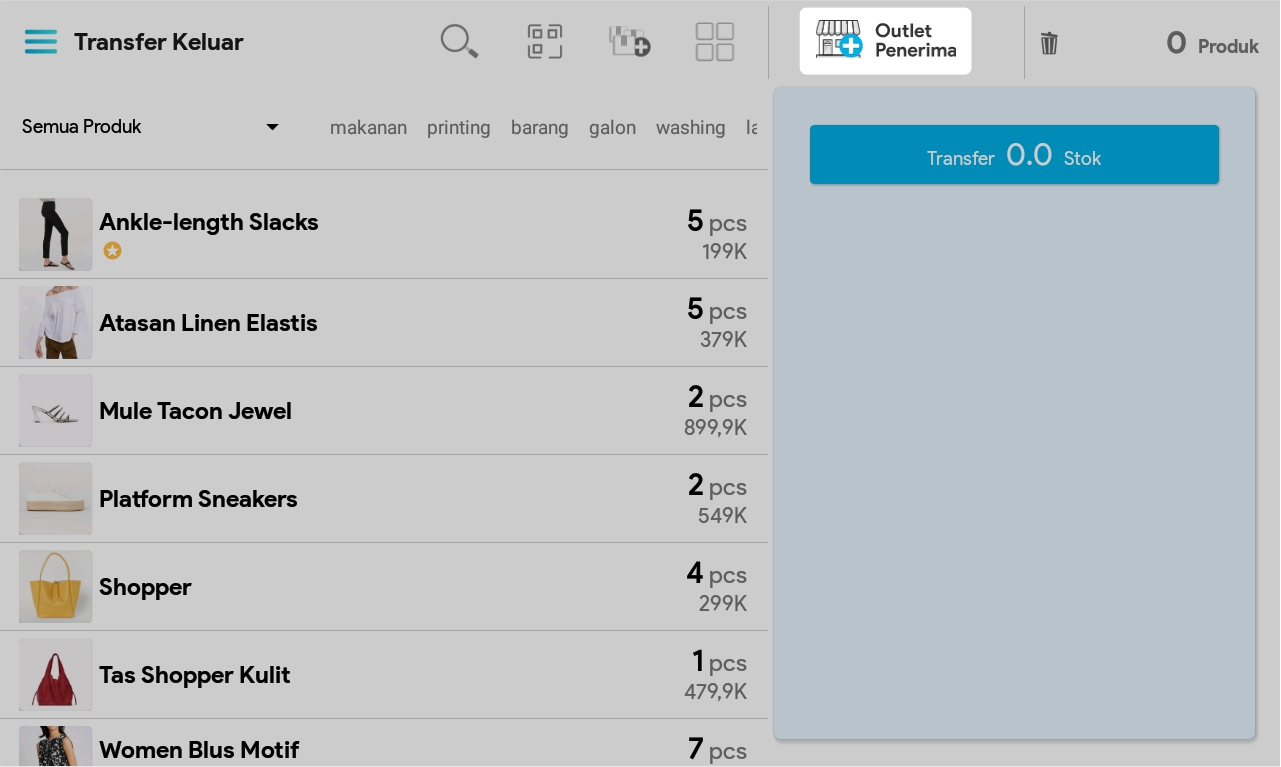Switch to grid view layout
This screenshot has width=1281, height=767.
click(715, 42)
